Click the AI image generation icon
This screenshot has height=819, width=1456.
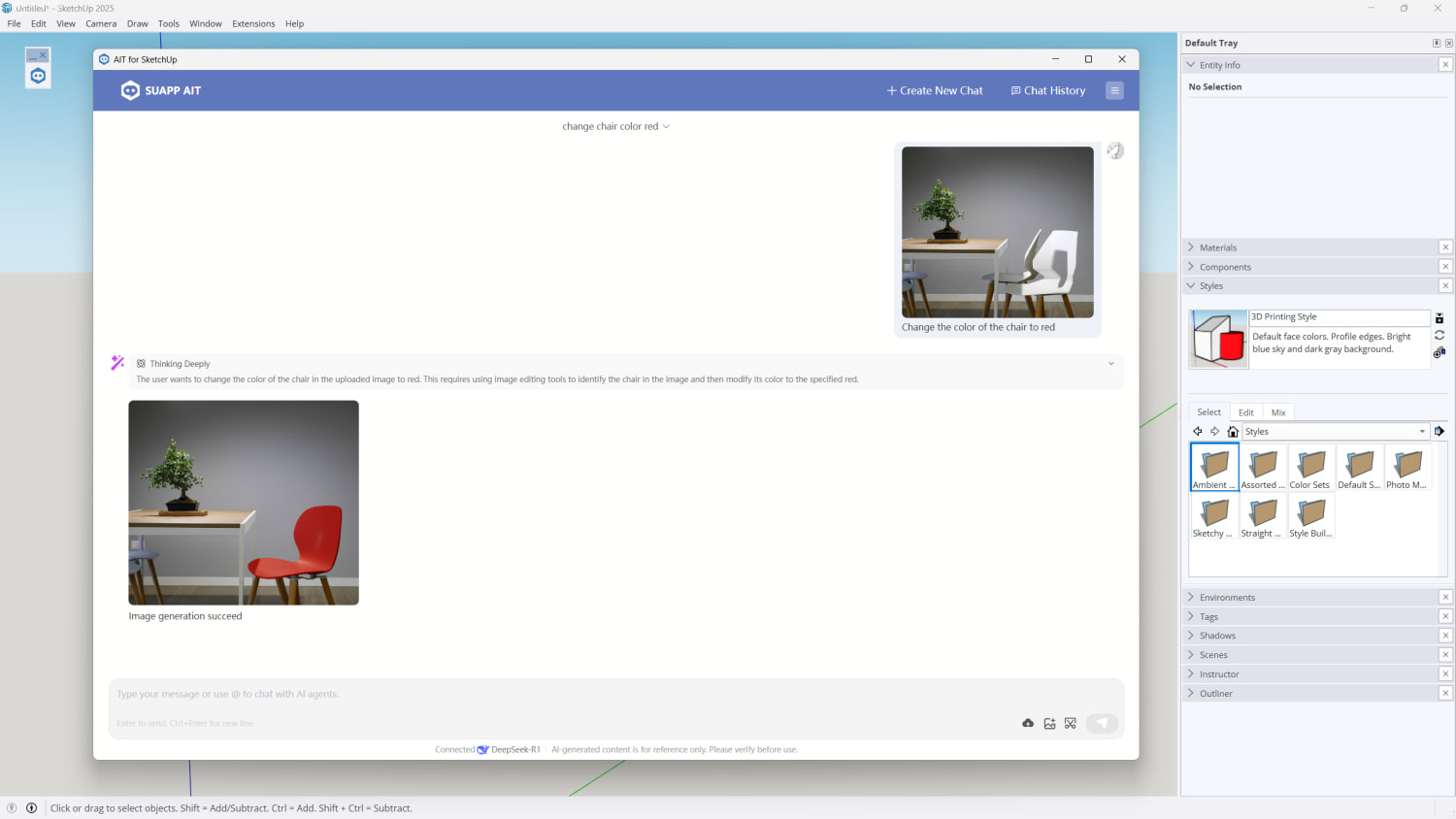click(1049, 723)
